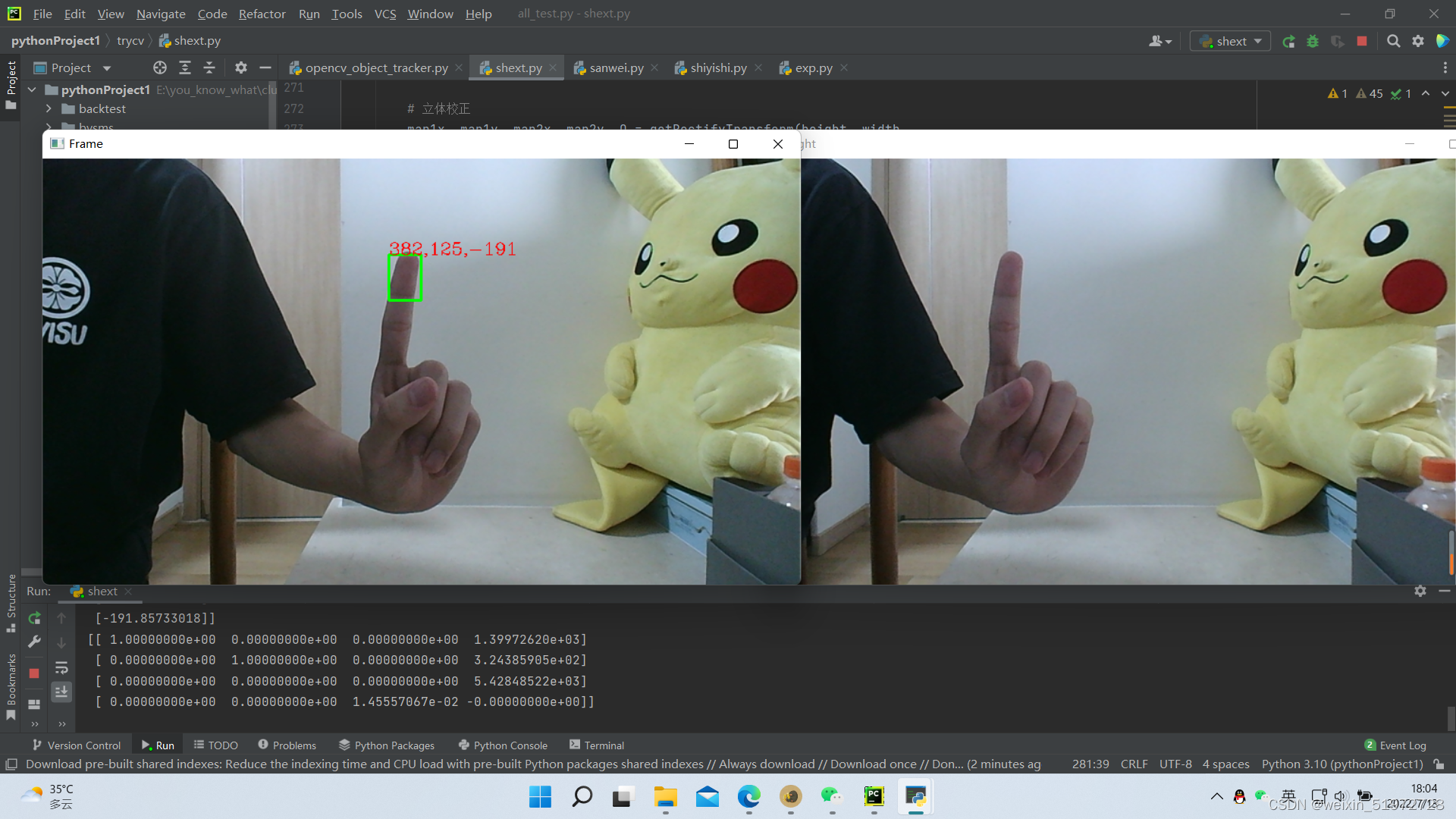
Task: Click the Debug bug icon in the top toolbar
Action: point(1313,41)
